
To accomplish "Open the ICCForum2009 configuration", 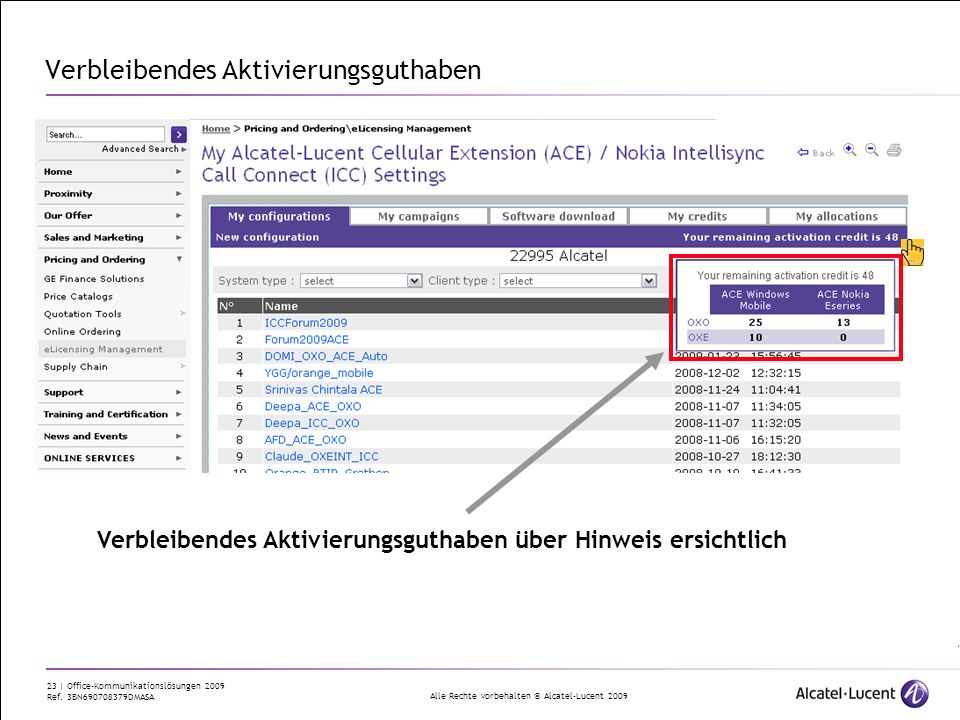I will tap(306, 323).
